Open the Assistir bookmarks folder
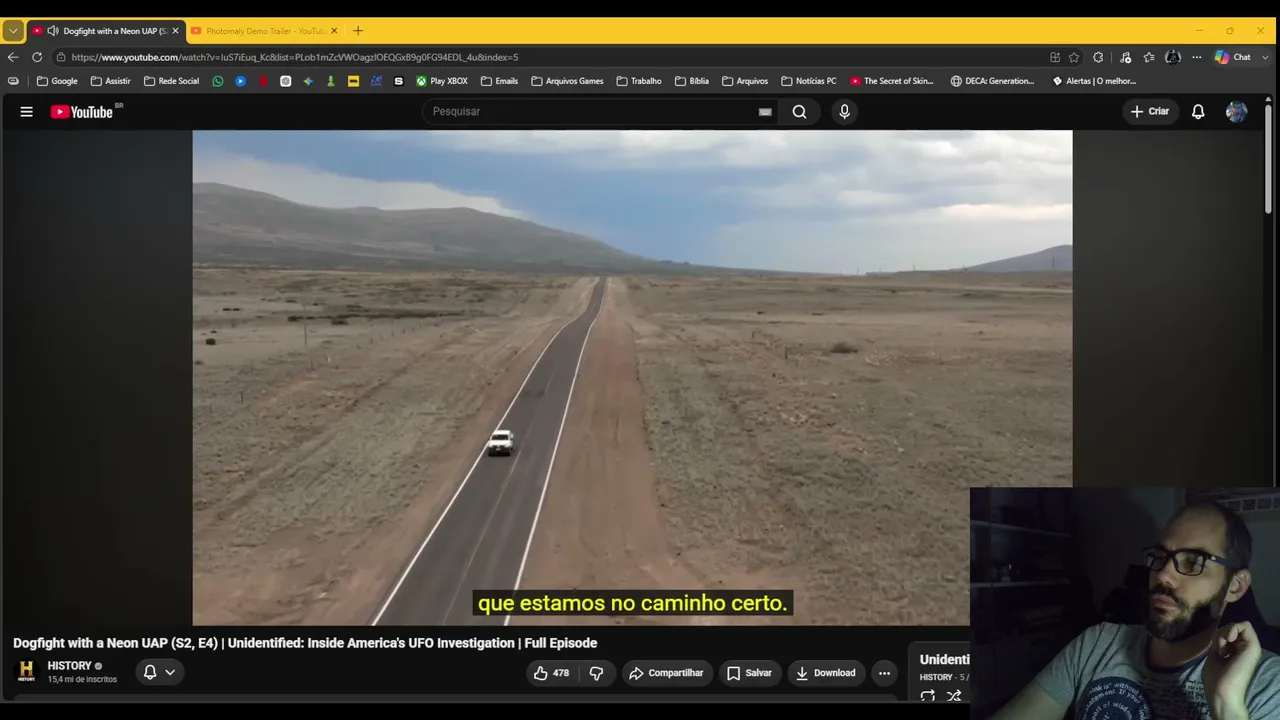Viewport: 1280px width, 720px height. click(110, 81)
